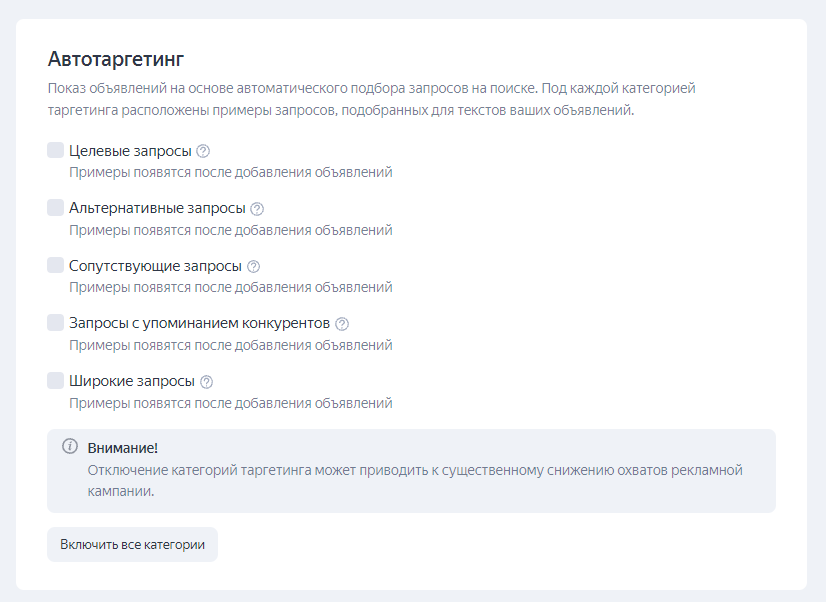The height and width of the screenshot is (602, 826).
Task: Tick the Альтернативные запросы checkbox
Action: [56, 208]
